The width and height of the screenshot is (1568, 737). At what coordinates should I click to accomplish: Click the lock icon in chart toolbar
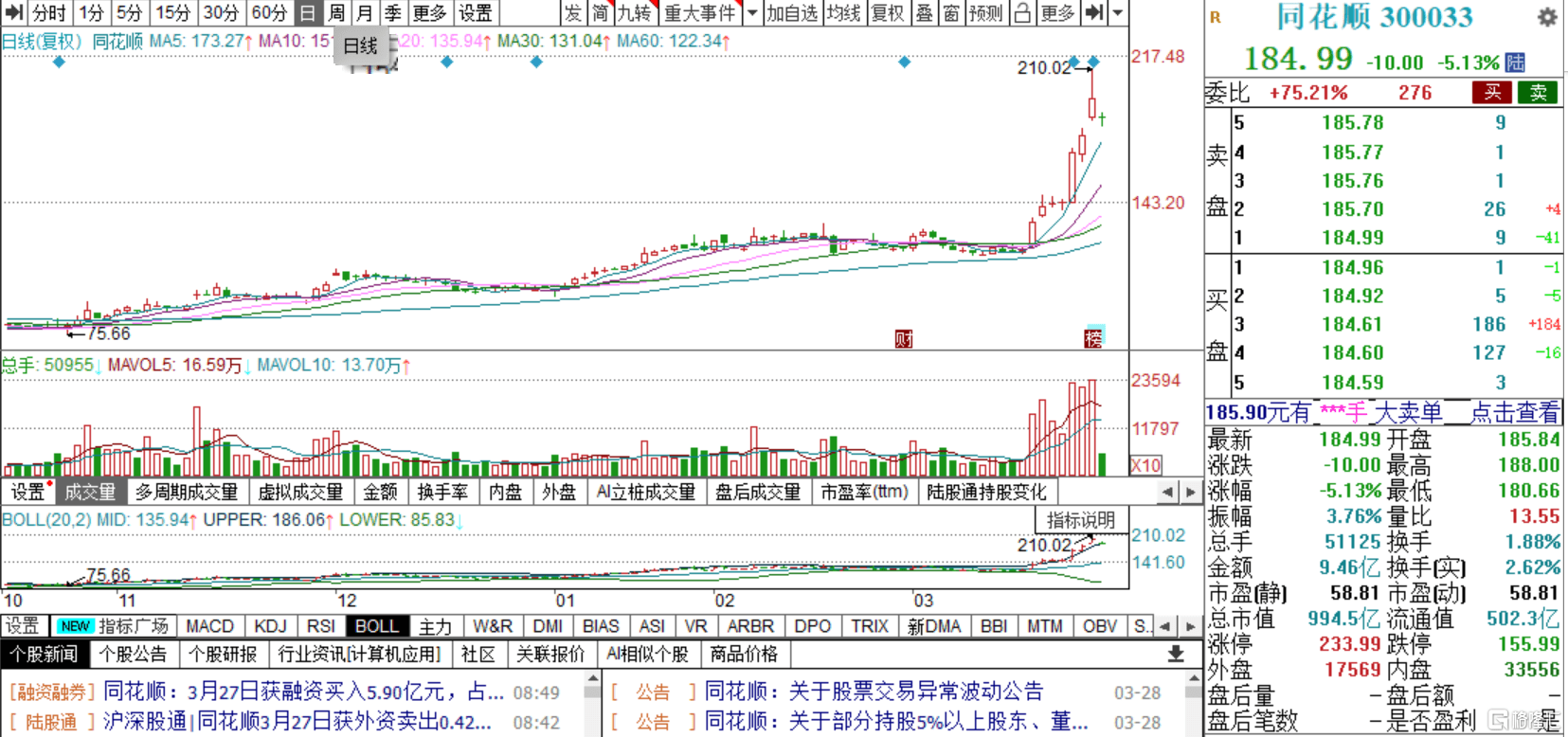1022,13
